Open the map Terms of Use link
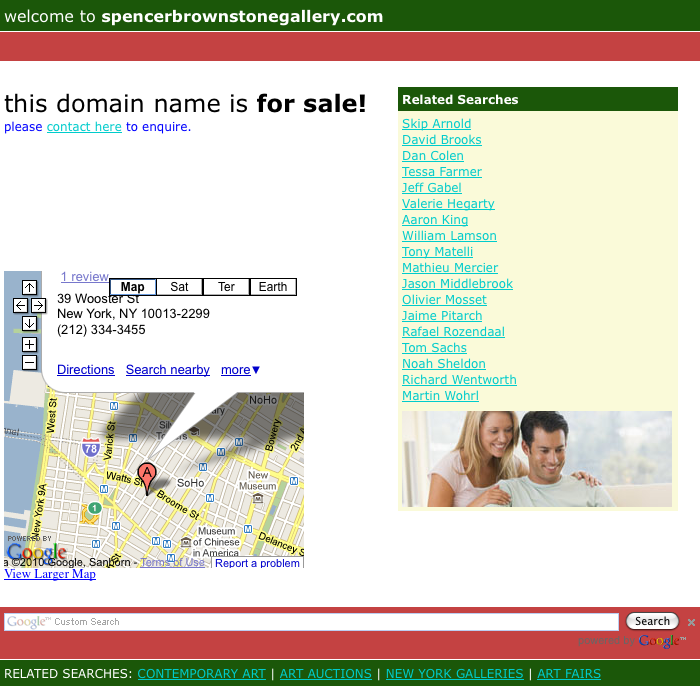The image size is (700, 686). pyautogui.click(x=172, y=562)
